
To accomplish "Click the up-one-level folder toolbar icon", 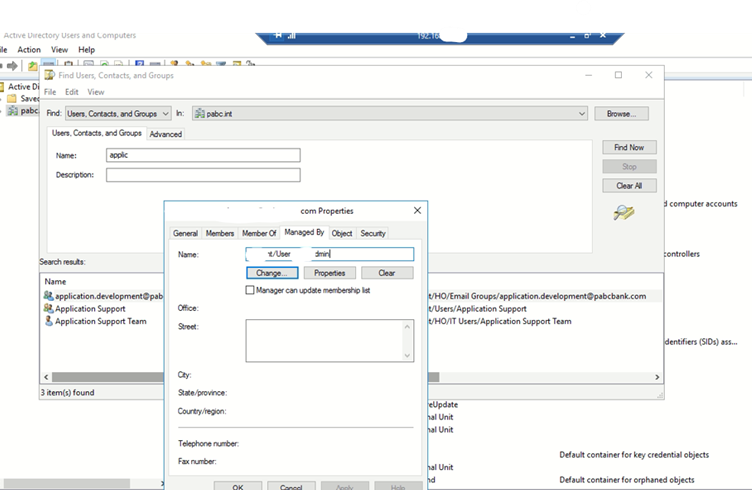I will tap(33, 66).
